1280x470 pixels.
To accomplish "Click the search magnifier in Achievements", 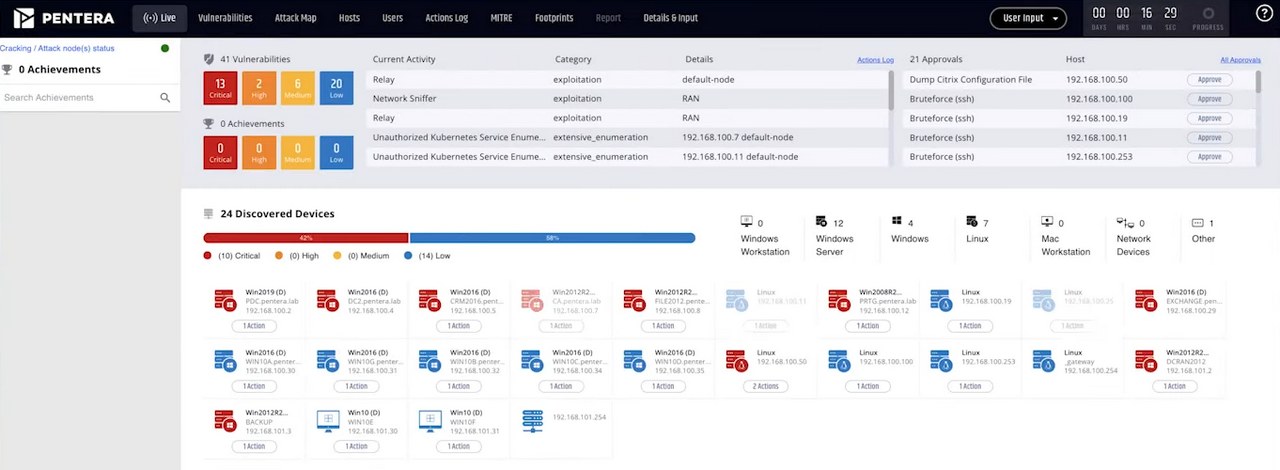I will tap(165, 98).
